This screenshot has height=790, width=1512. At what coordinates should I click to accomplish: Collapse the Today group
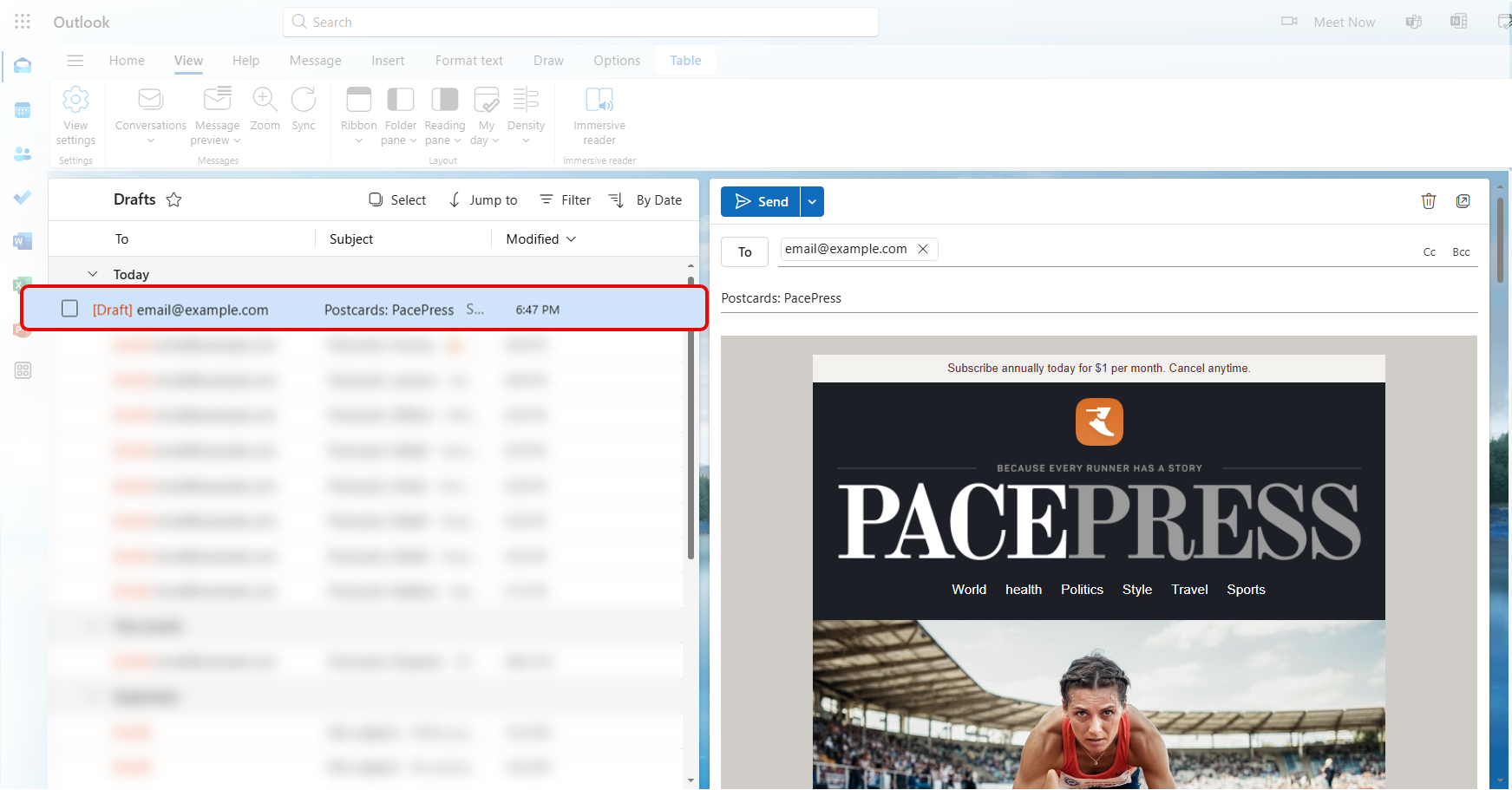(93, 274)
